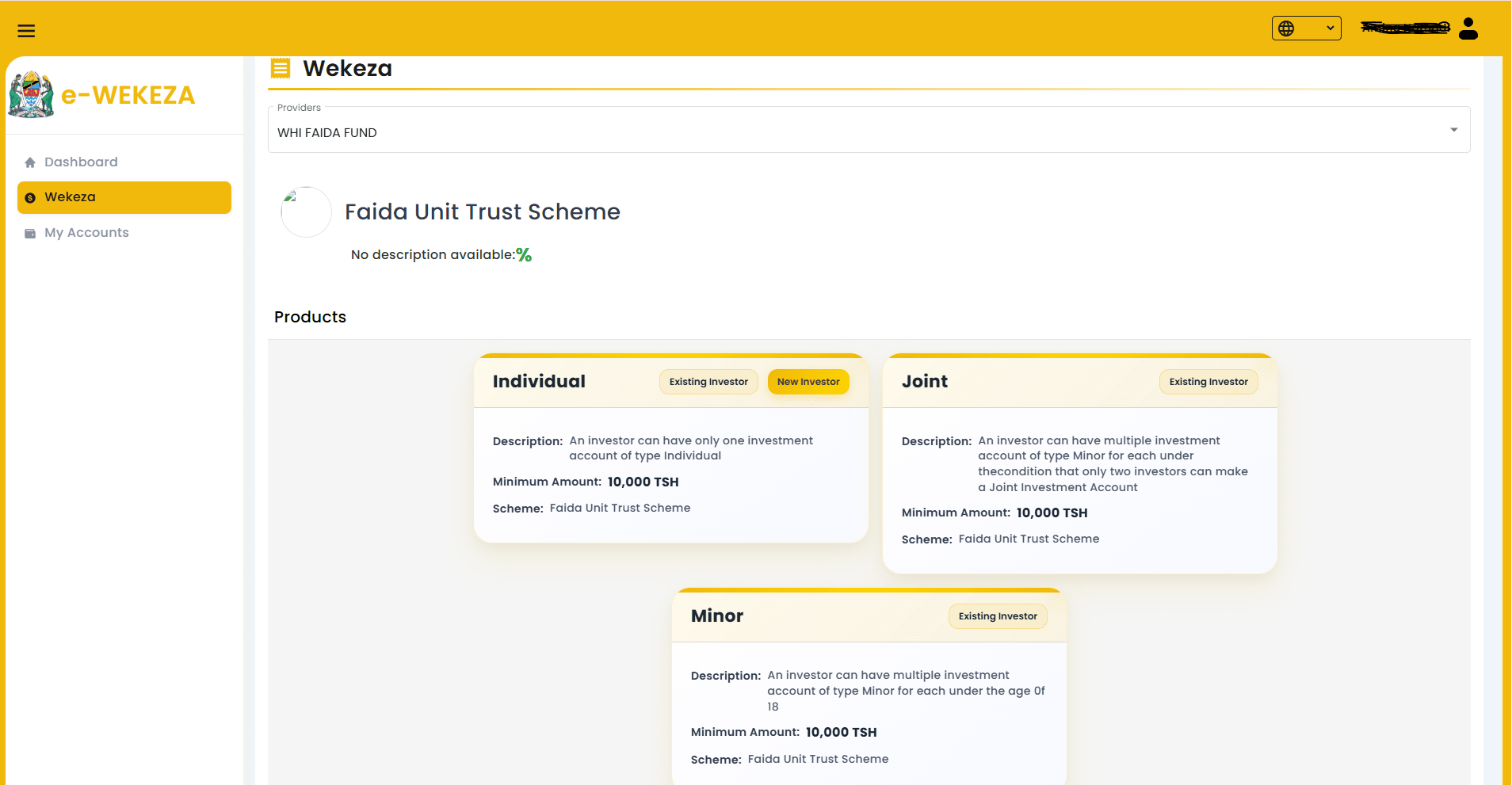Expand the language selector dropdown
1512x785 pixels.
click(1330, 29)
